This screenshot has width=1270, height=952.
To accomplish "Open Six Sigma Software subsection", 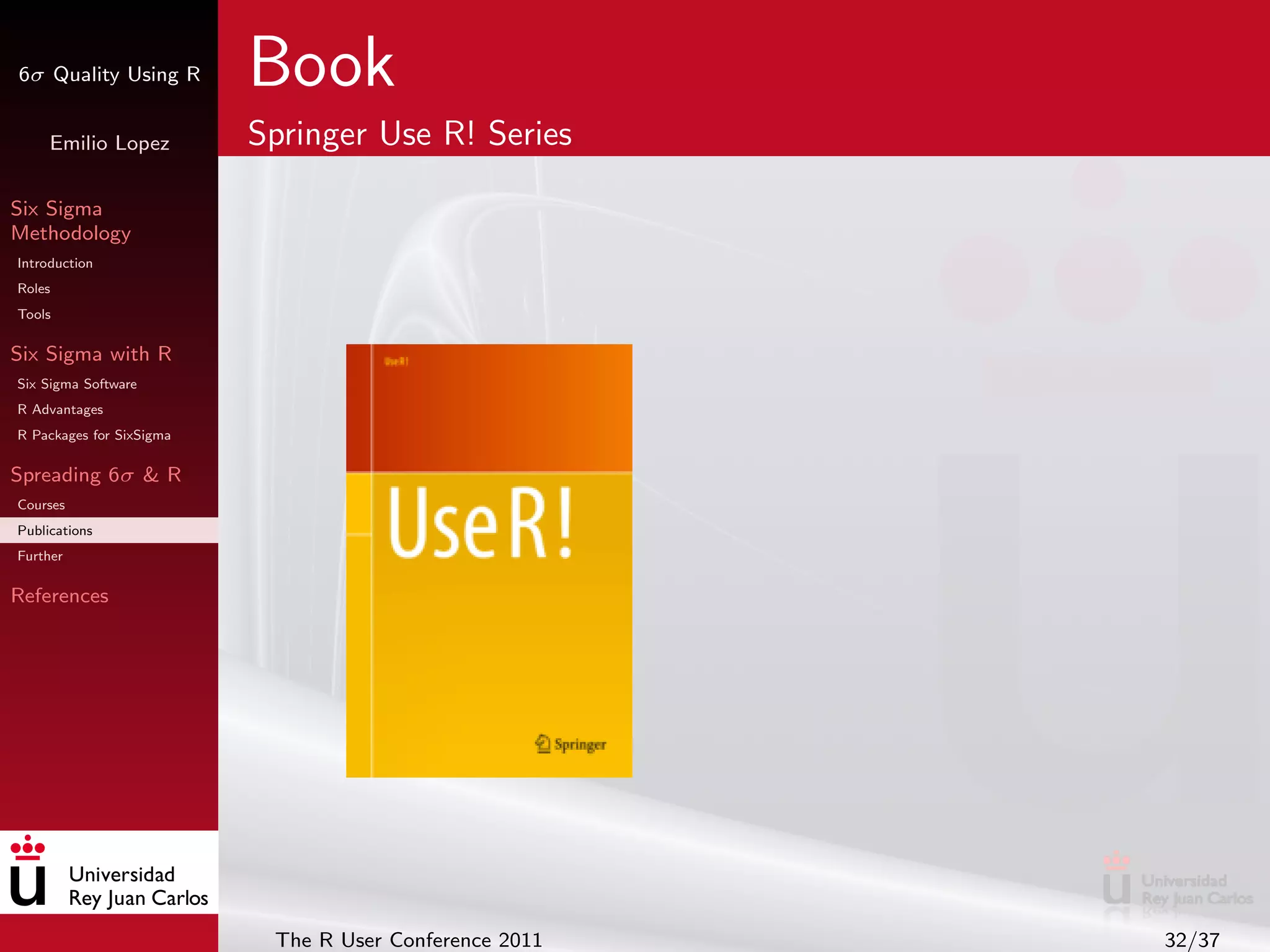I will (77, 384).
